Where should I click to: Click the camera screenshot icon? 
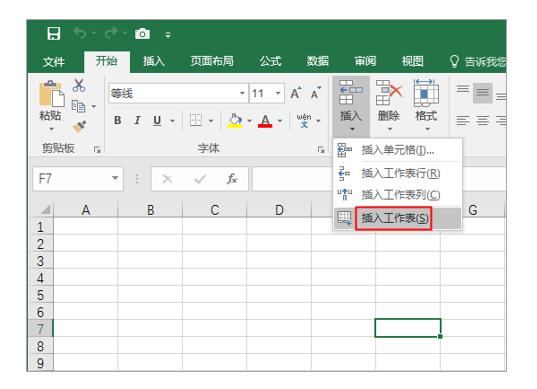142,34
